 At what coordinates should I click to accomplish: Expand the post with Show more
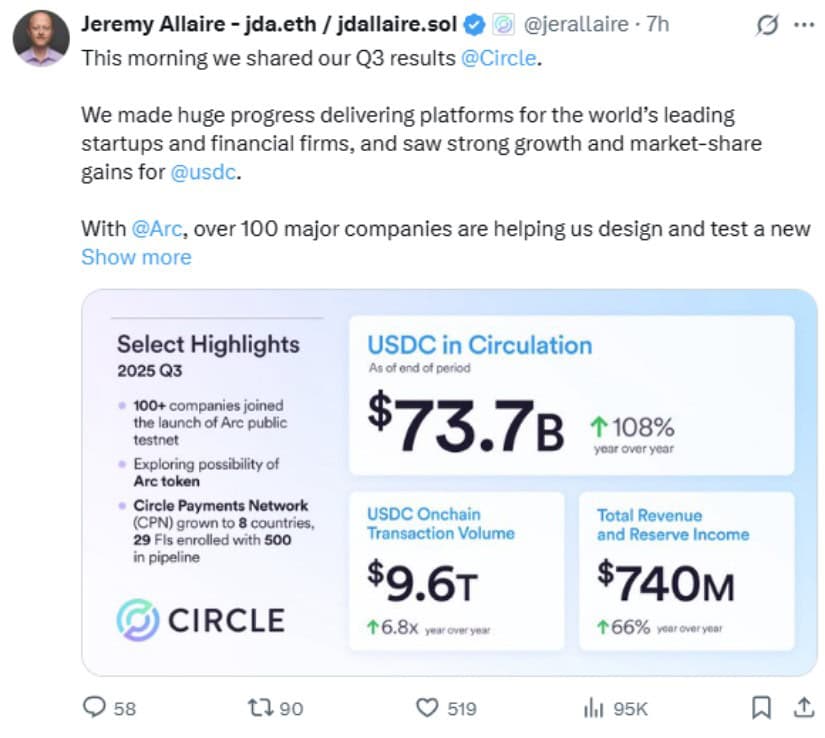pyautogui.click(x=135, y=257)
